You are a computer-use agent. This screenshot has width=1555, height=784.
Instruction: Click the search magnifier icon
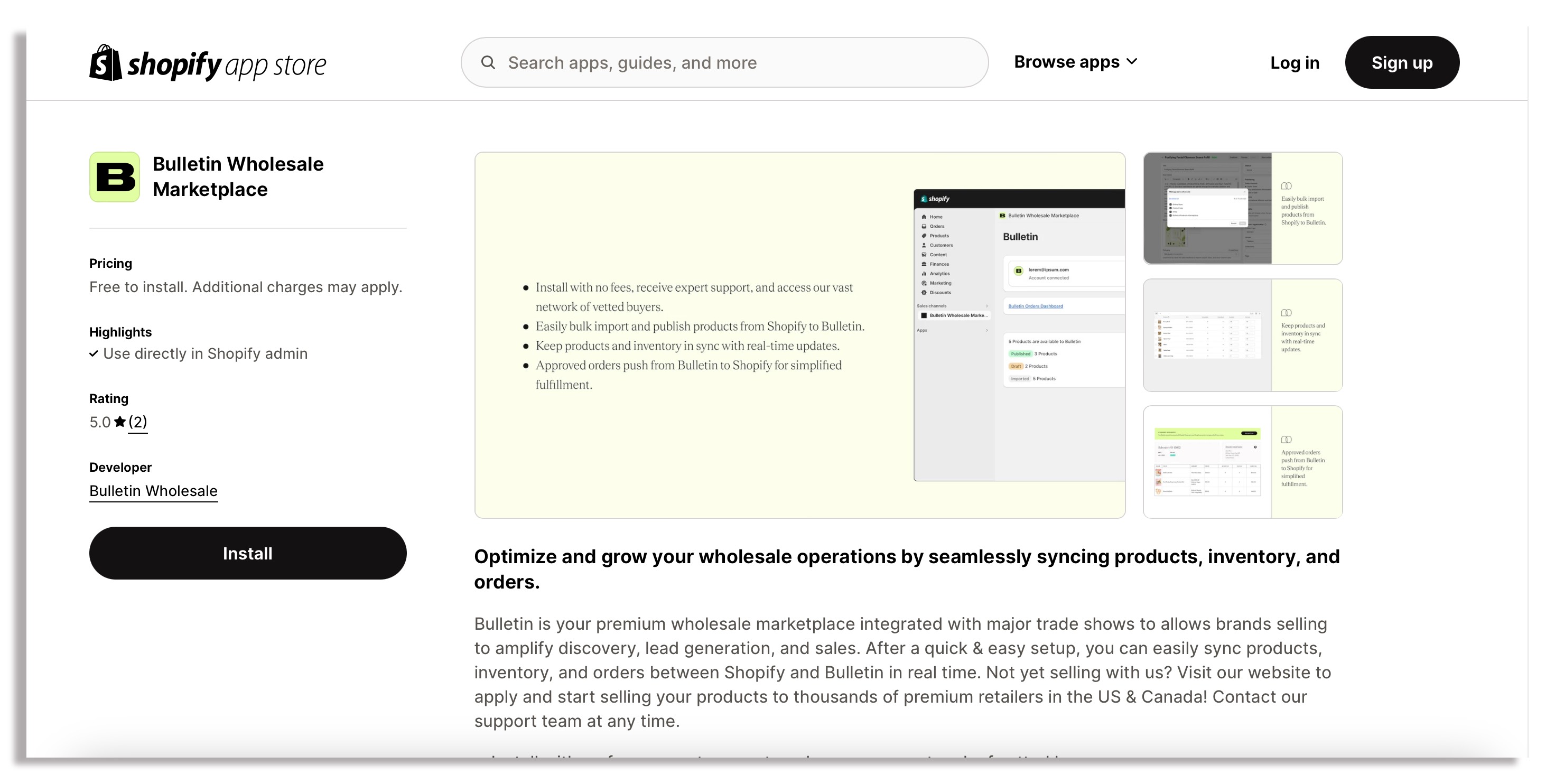coord(488,63)
